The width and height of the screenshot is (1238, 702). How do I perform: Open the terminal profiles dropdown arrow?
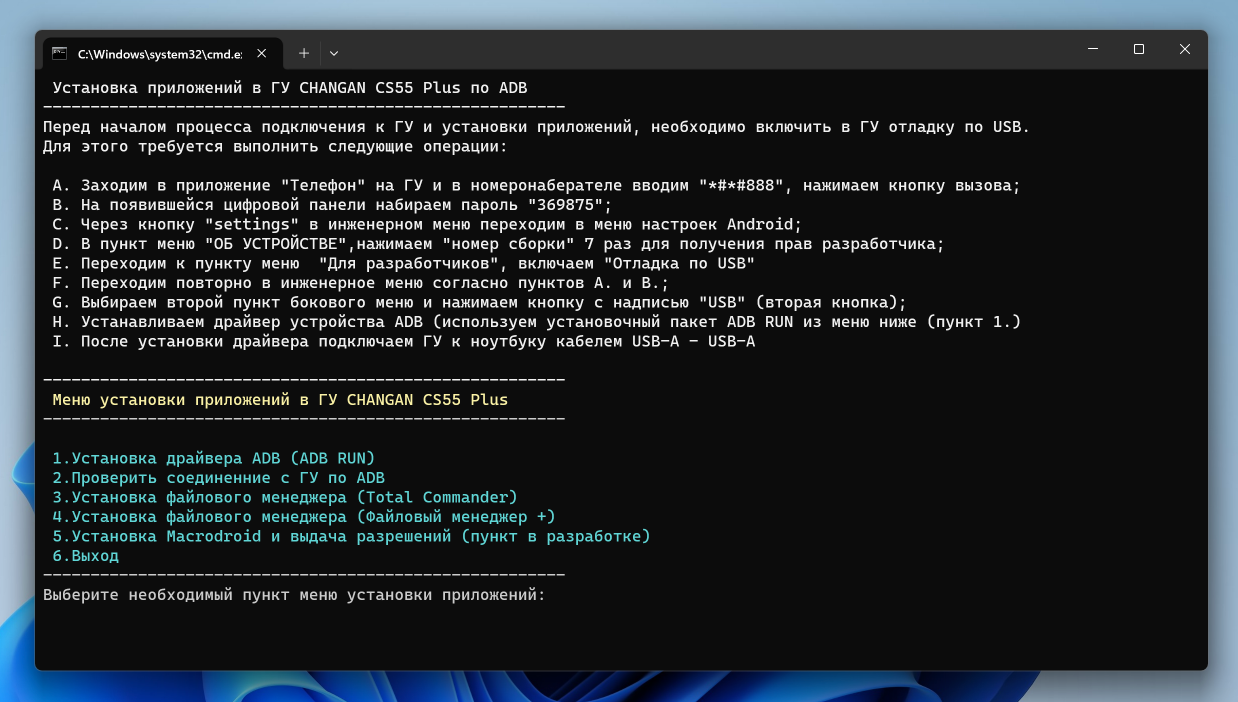click(334, 53)
